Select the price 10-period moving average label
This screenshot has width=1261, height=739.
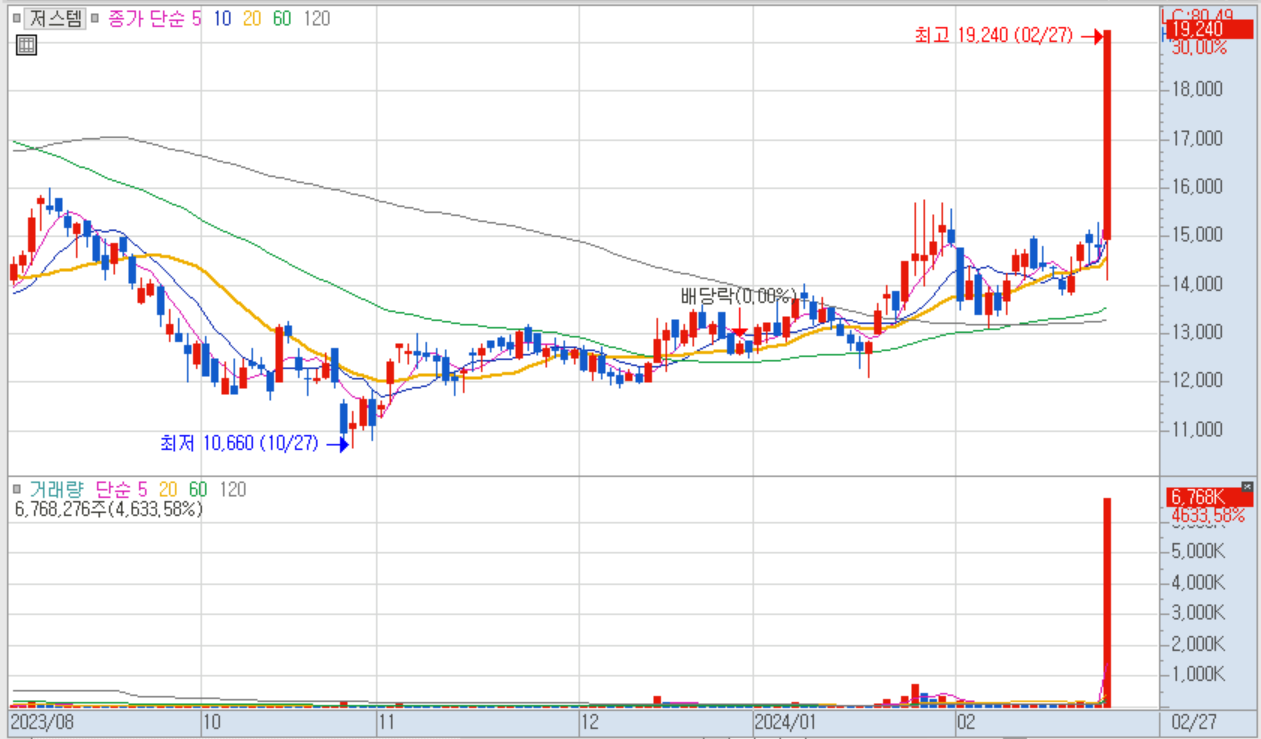click(223, 18)
